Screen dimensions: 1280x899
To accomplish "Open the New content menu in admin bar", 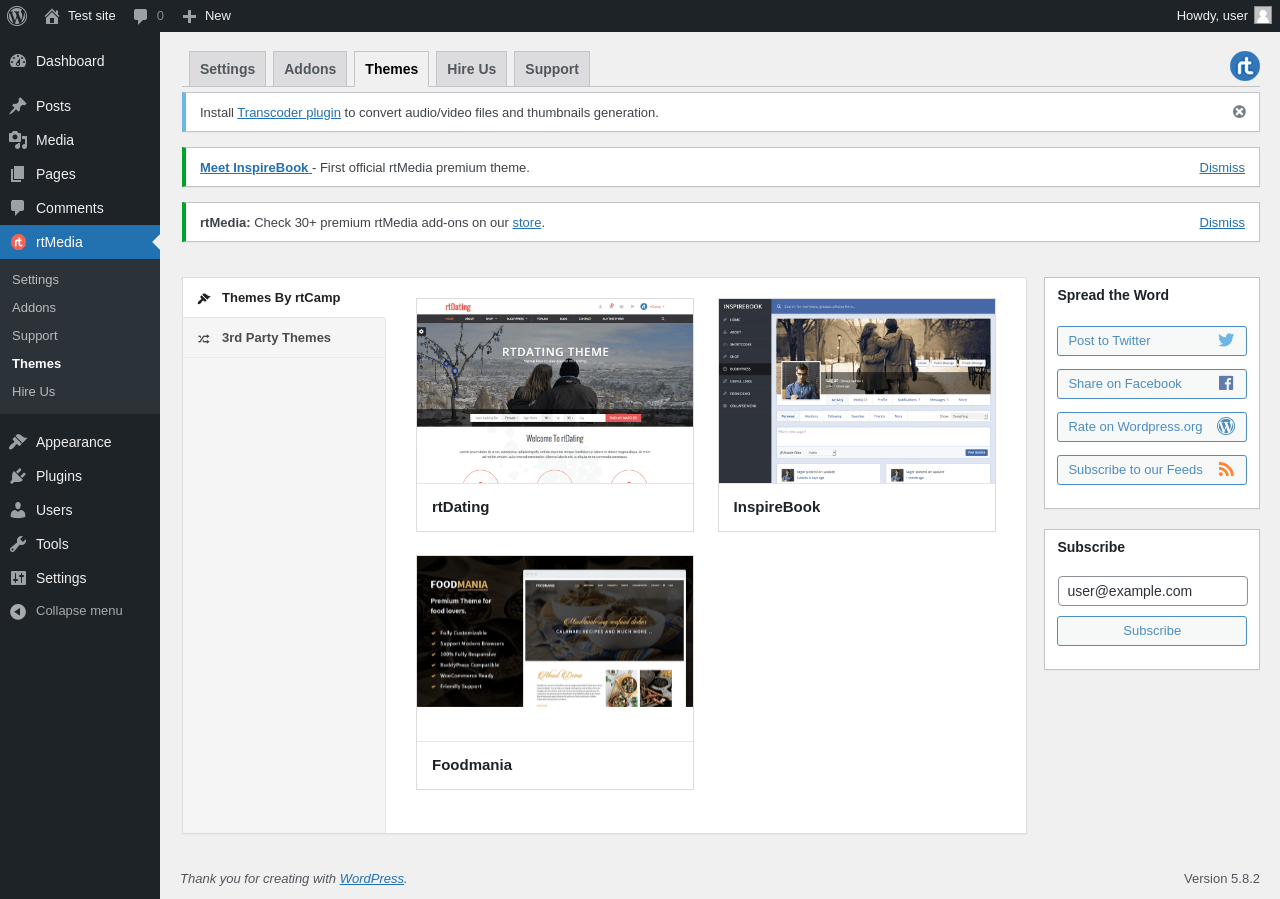I will pyautogui.click(x=207, y=16).
